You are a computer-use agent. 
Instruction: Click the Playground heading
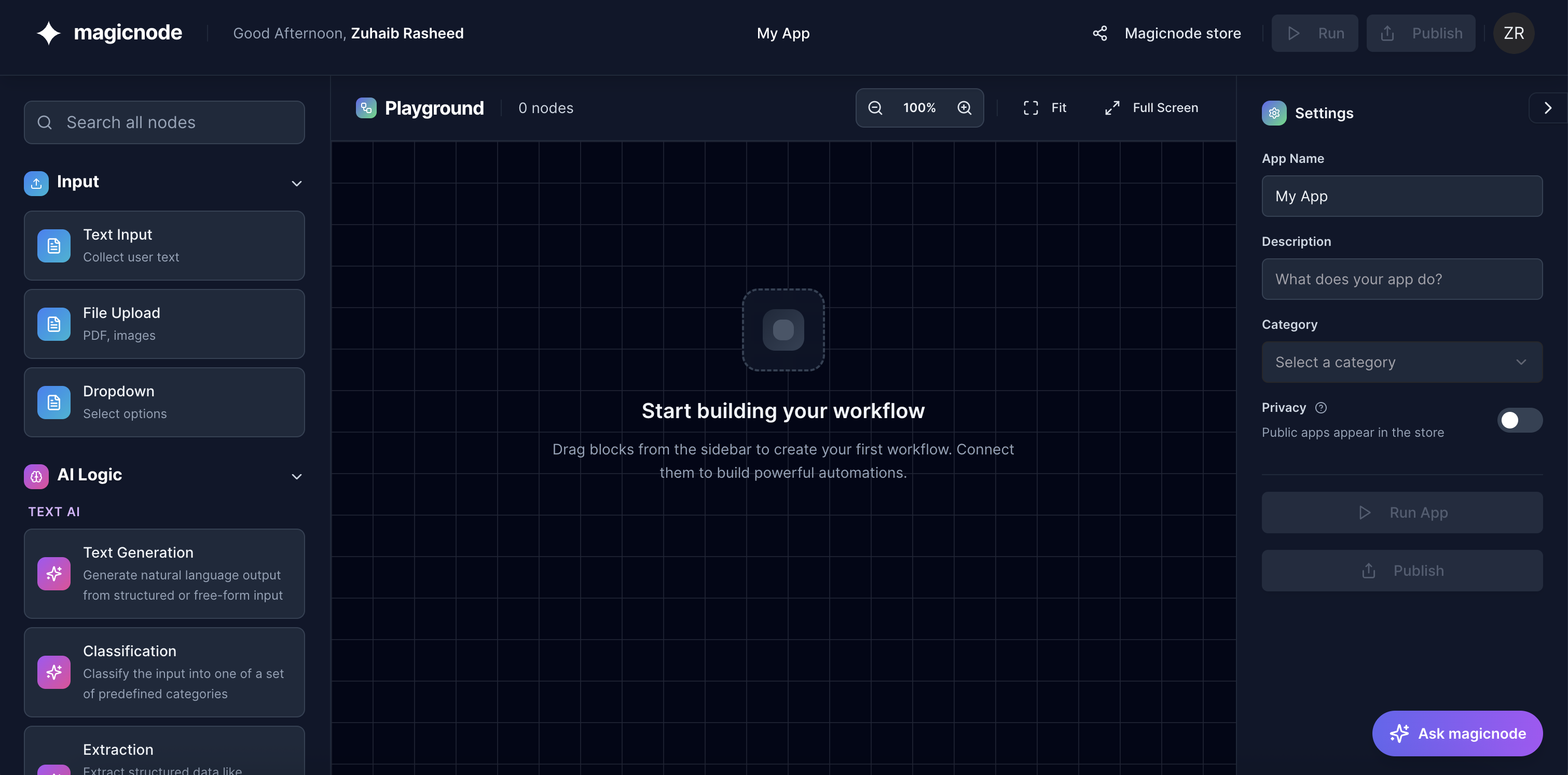[x=434, y=108]
